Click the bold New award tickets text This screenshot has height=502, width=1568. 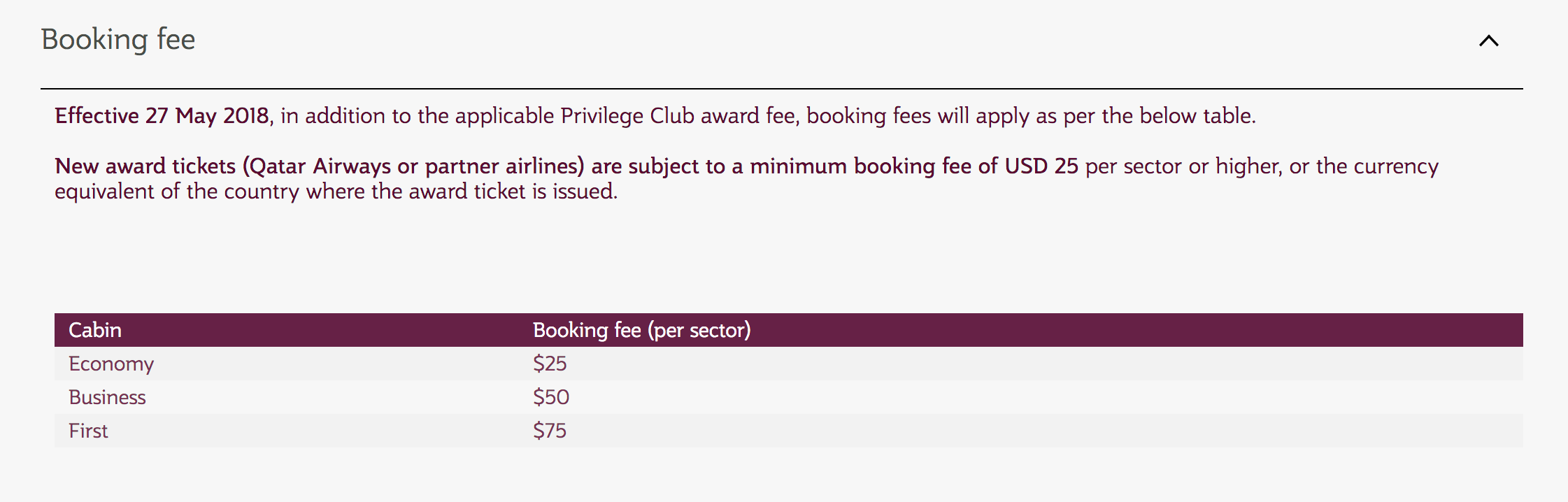click(x=145, y=166)
